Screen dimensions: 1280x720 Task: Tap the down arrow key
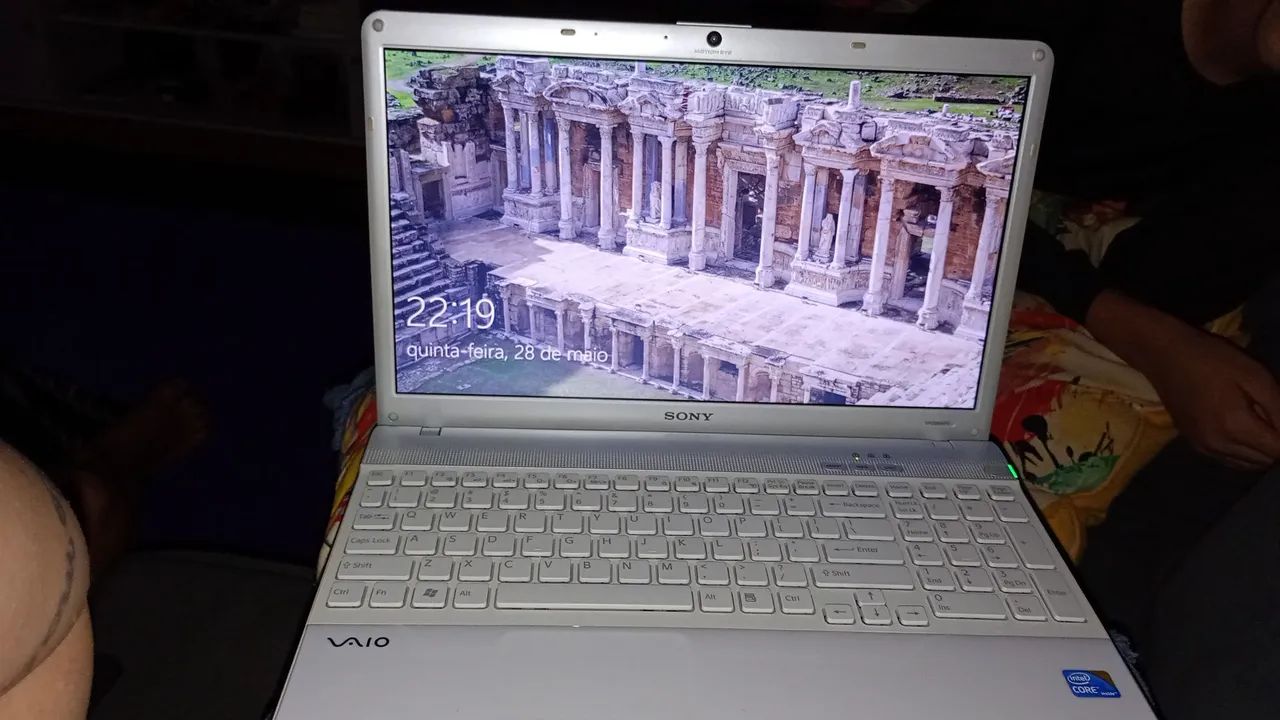[875, 615]
